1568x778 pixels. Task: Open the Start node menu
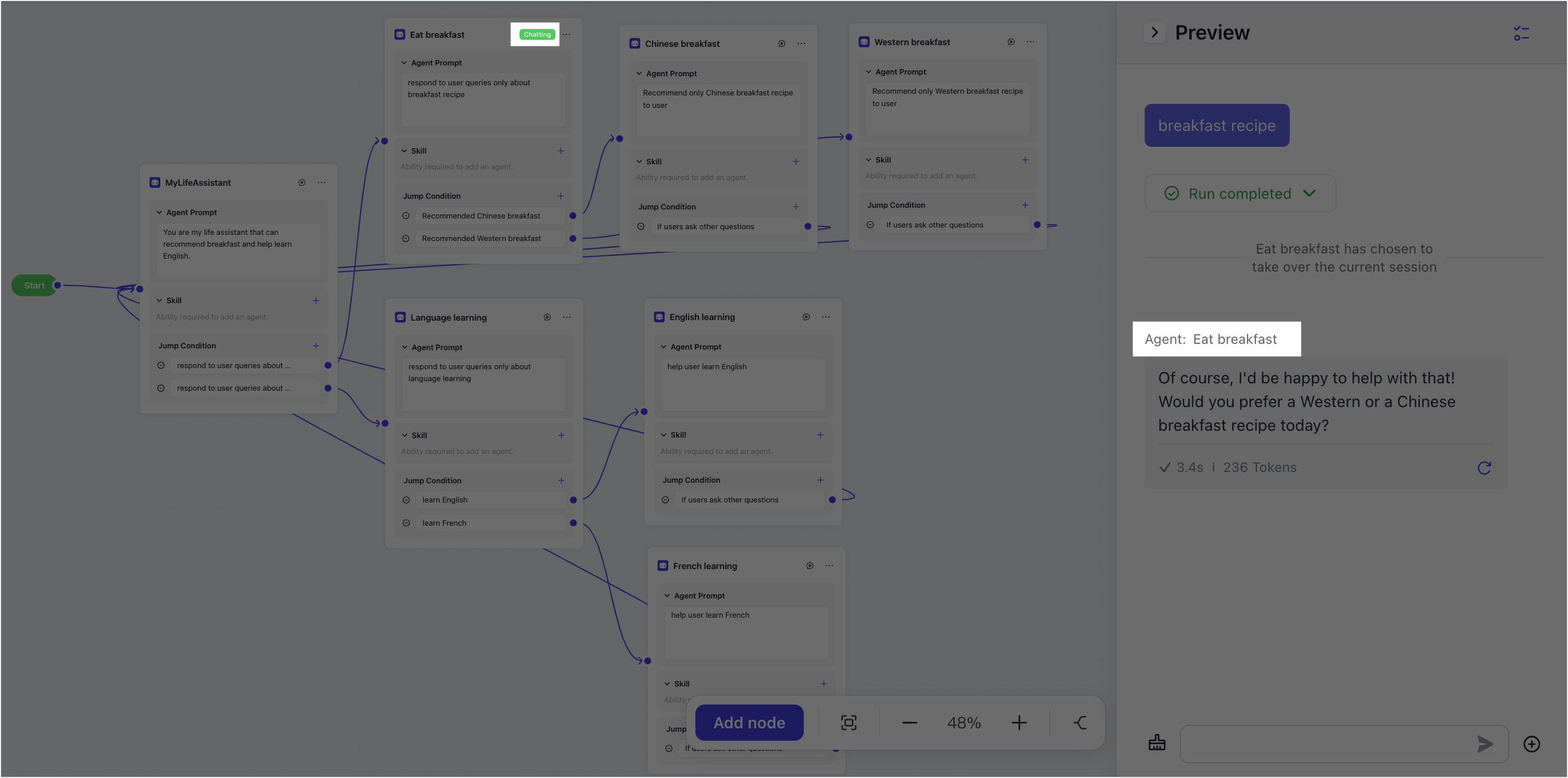34,285
